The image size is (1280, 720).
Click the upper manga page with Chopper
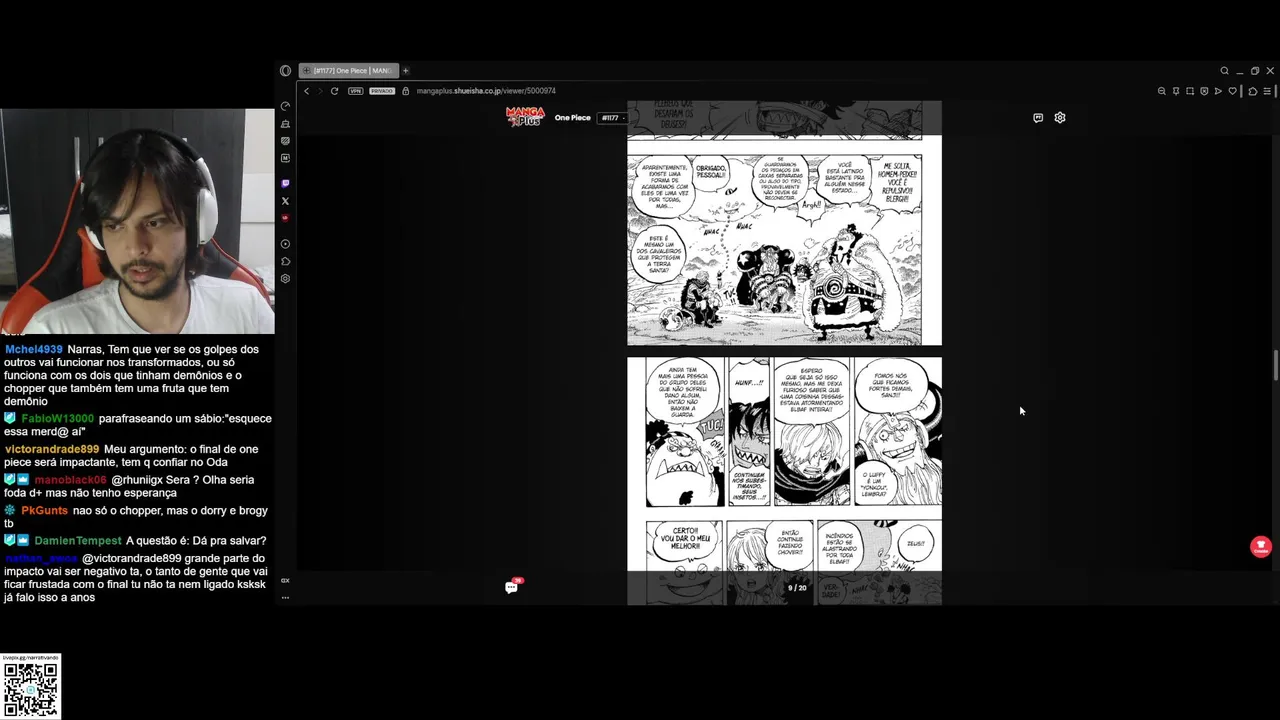coord(784,222)
